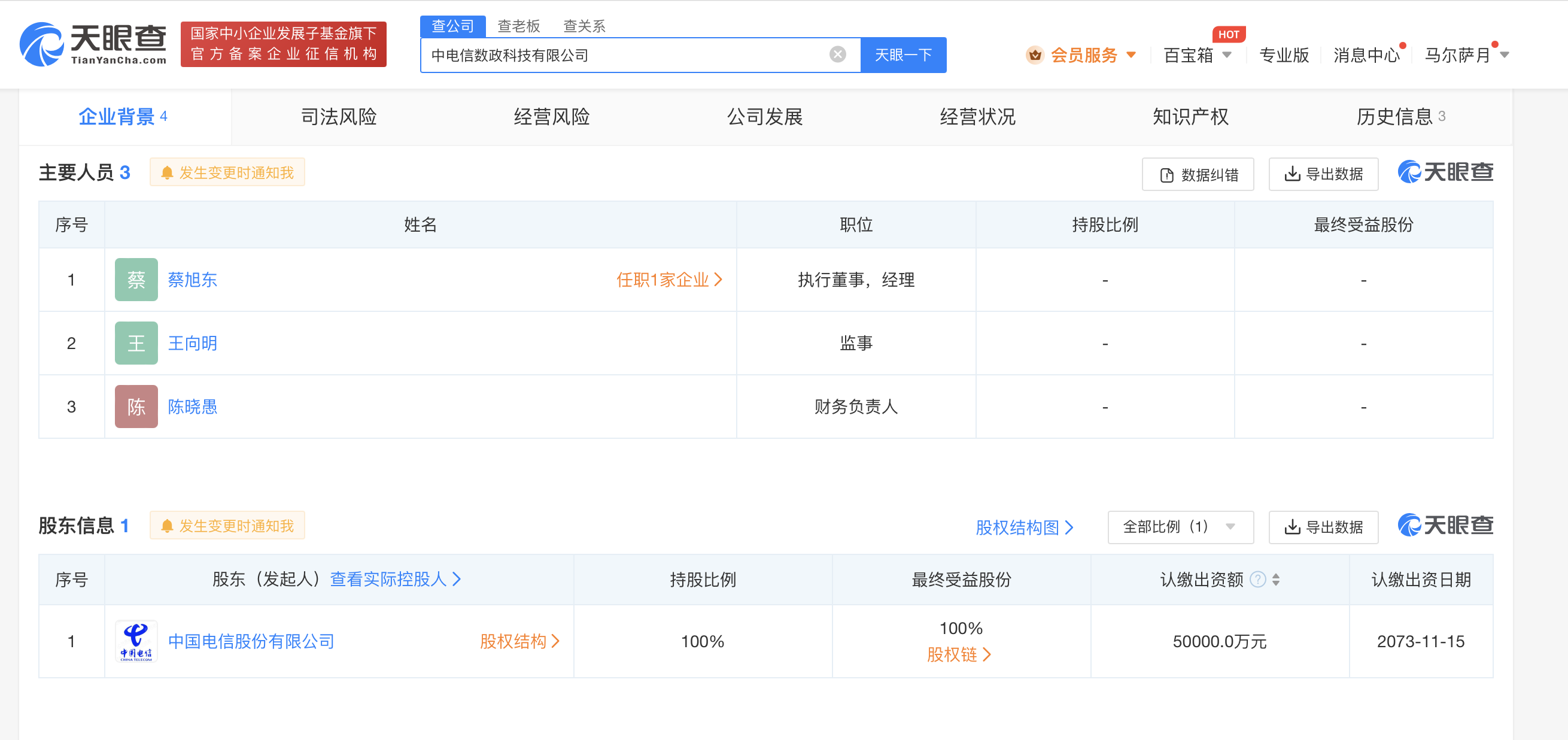Click the crown icon beside 会员服务
Image resolution: width=1568 pixels, height=740 pixels.
(1035, 56)
